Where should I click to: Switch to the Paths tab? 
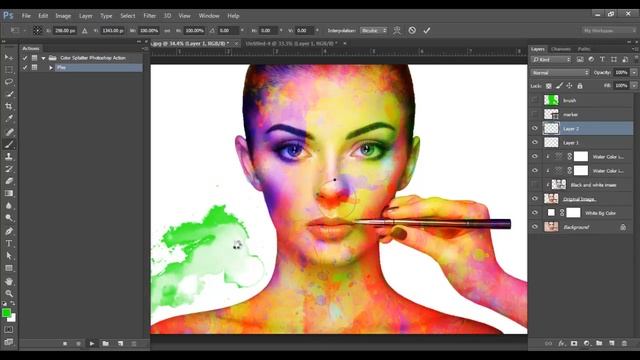(584, 49)
